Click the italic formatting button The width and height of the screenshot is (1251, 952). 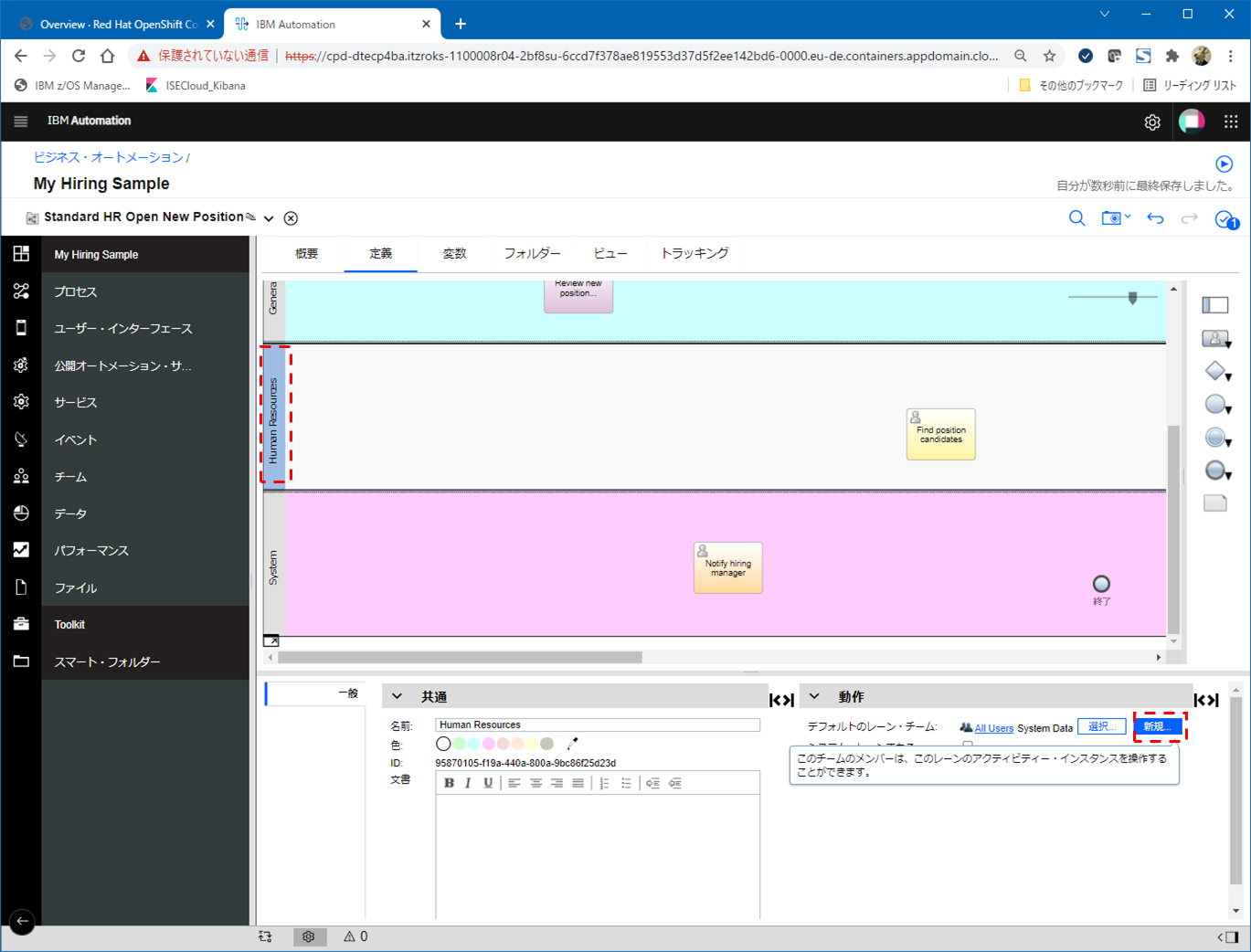pos(468,783)
